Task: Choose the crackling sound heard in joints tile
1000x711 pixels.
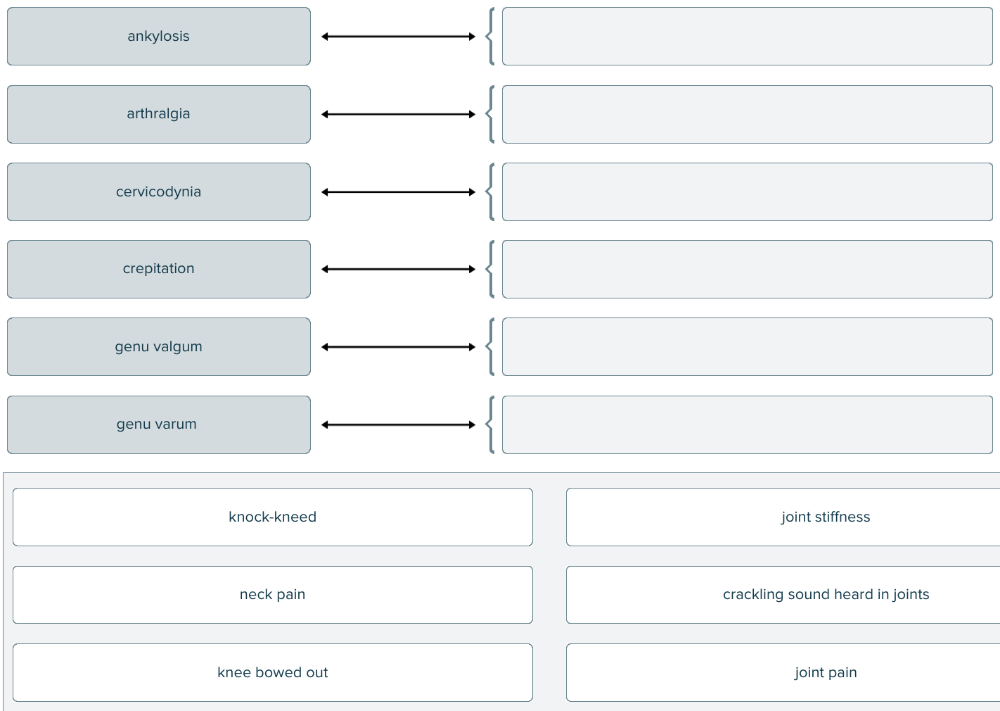Action: [784, 595]
